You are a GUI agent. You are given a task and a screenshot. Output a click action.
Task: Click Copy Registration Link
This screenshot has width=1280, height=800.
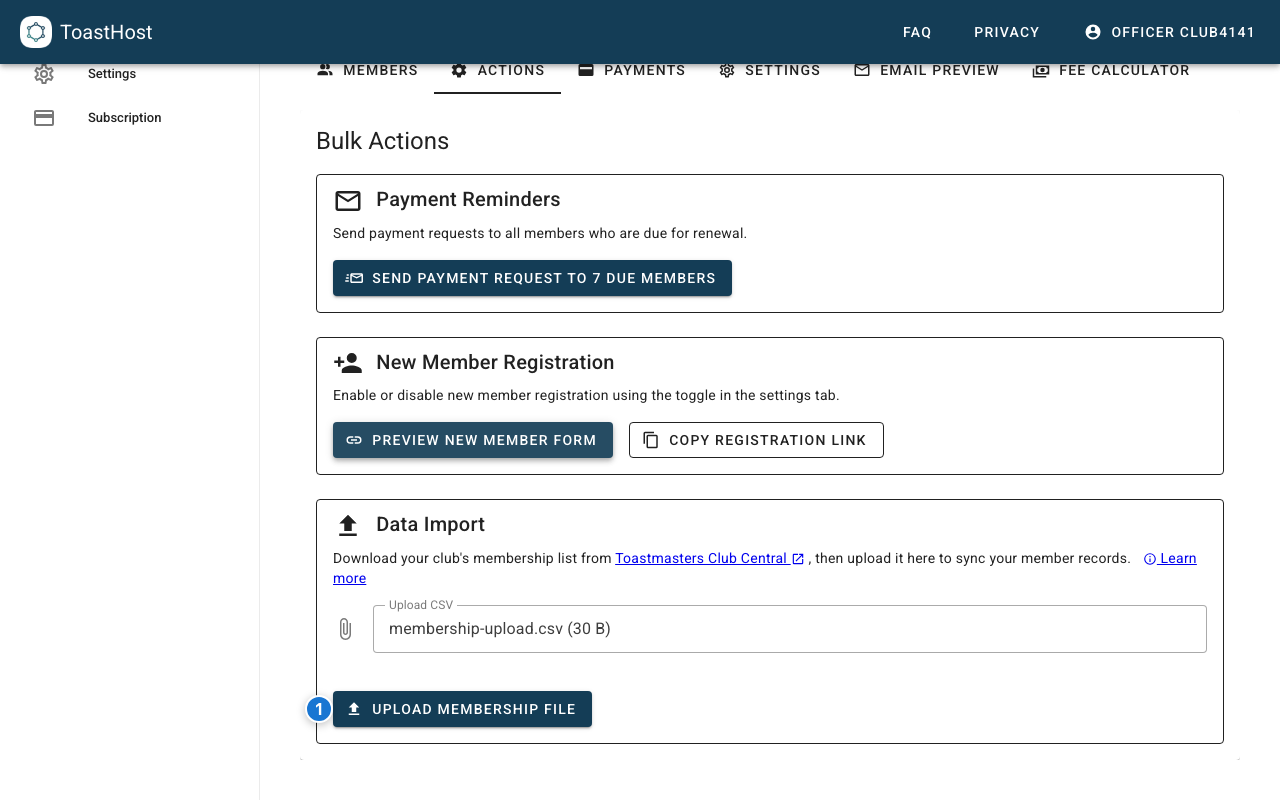[756, 440]
